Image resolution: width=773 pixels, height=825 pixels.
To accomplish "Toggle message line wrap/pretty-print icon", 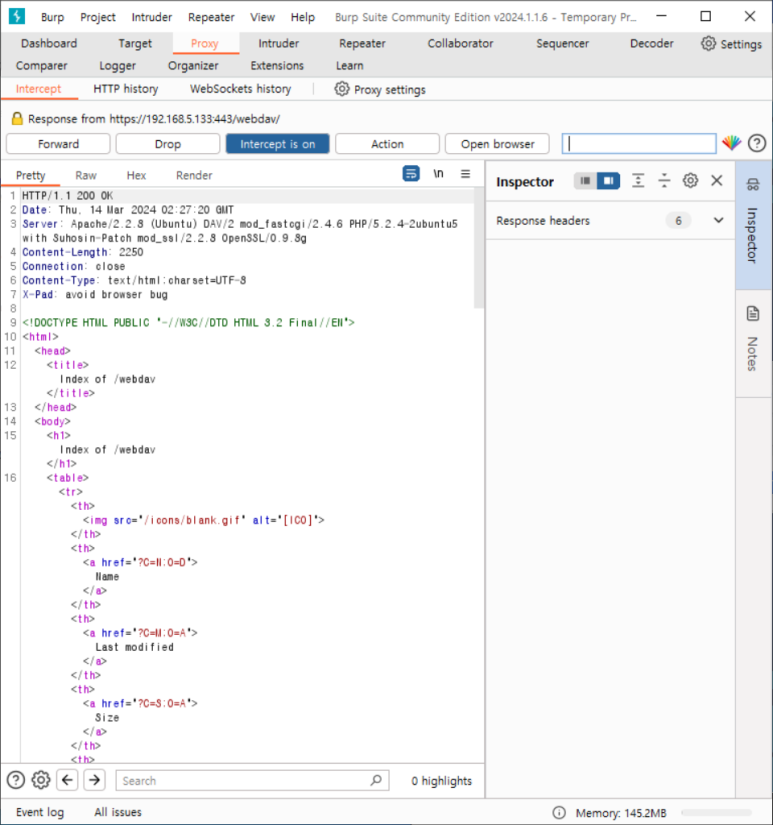I will 411,173.
